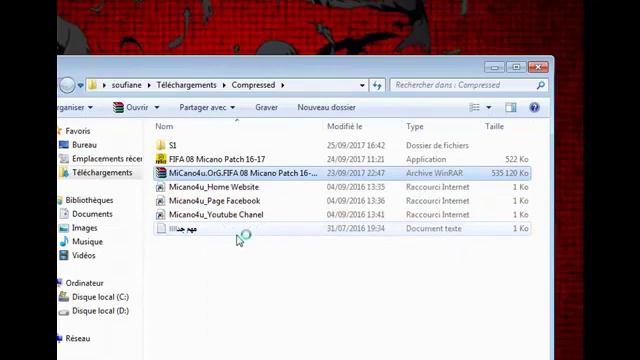Open the S1 folder icon
Screen dimensions: 640x360
point(161,145)
